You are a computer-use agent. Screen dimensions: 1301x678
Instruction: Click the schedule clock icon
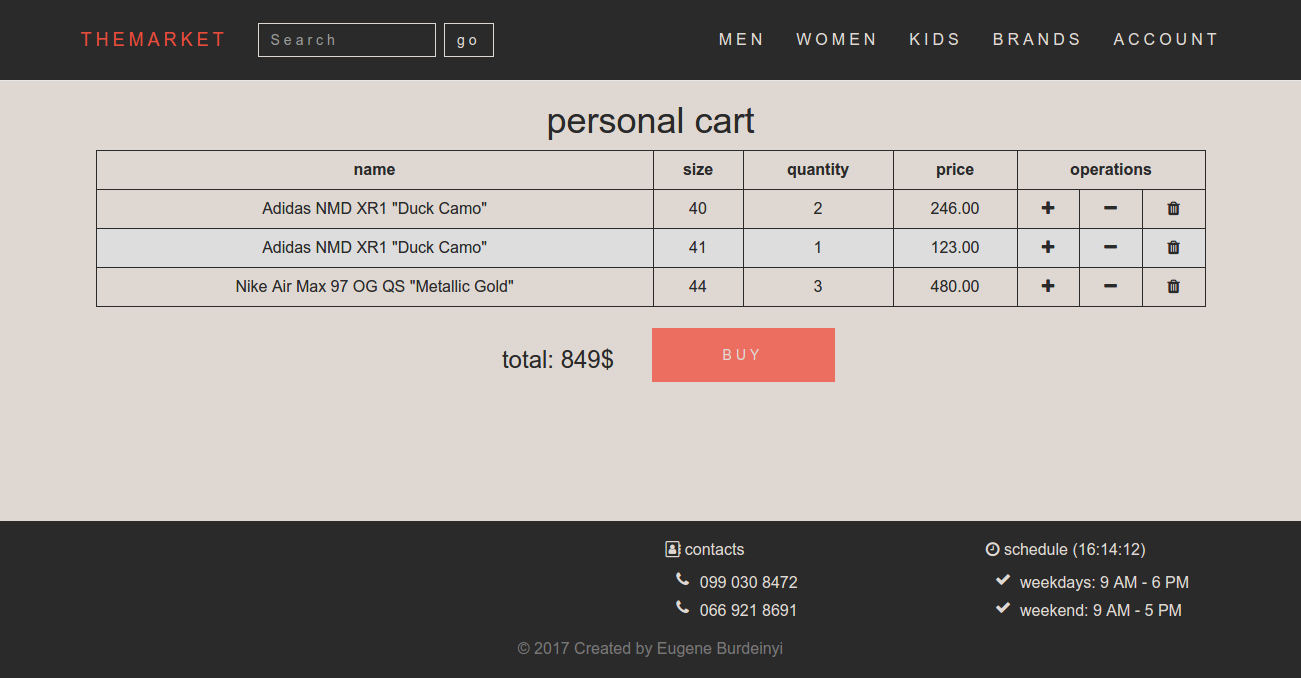click(x=993, y=549)
